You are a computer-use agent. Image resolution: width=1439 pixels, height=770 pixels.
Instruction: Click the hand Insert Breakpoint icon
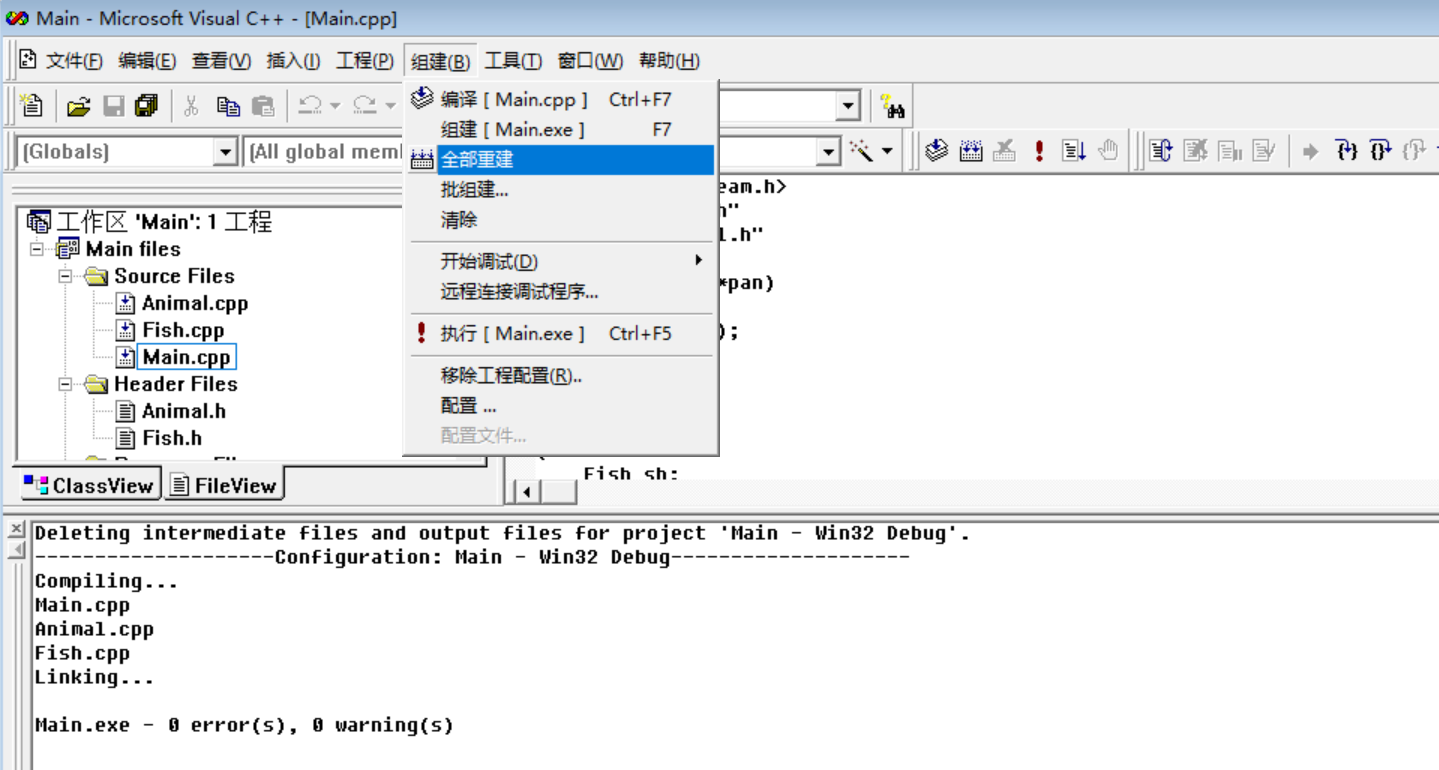tap(1108, 151)
